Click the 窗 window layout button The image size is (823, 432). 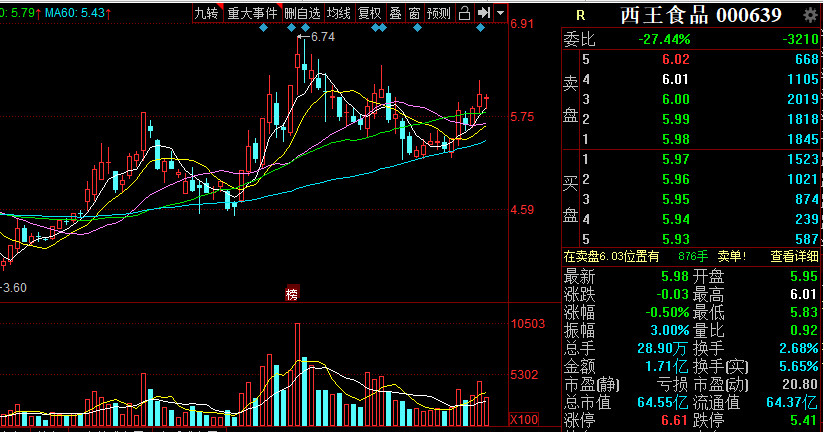coord(413,13)
